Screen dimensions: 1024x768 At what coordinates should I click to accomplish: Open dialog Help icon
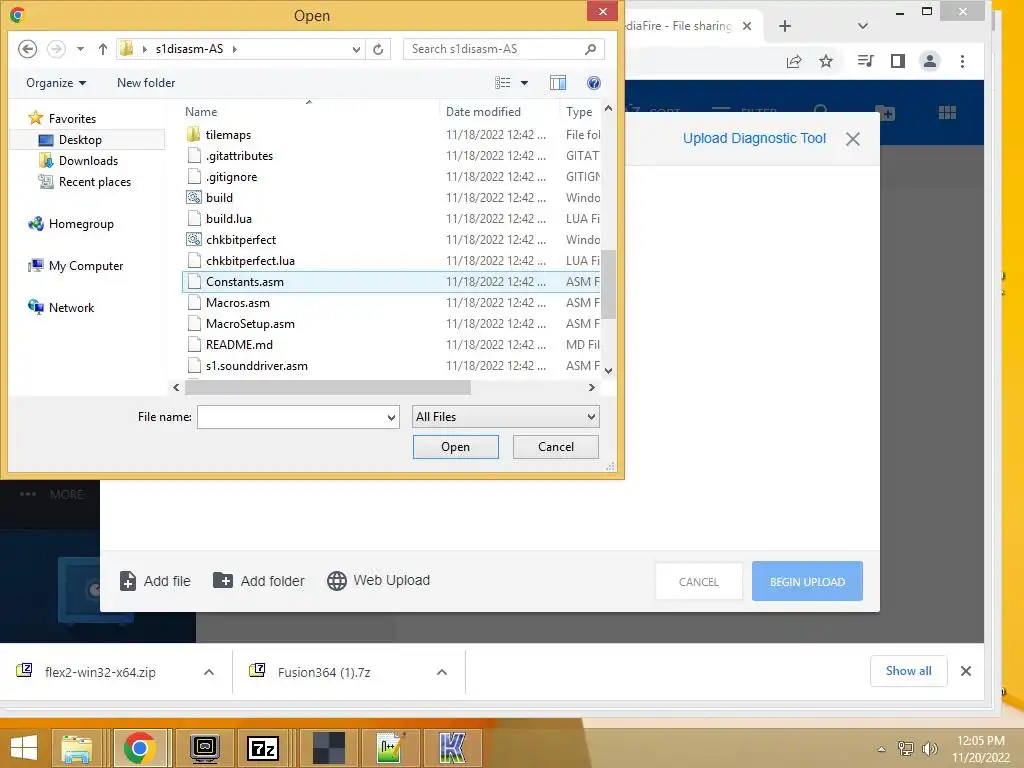pyautogui.click(x=594, y=83)
